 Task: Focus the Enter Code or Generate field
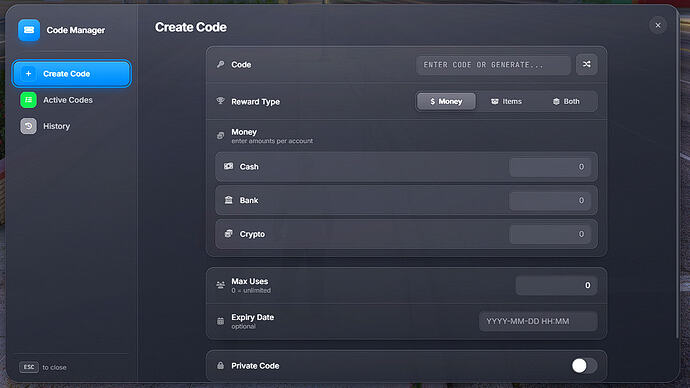tap(493, 65)
